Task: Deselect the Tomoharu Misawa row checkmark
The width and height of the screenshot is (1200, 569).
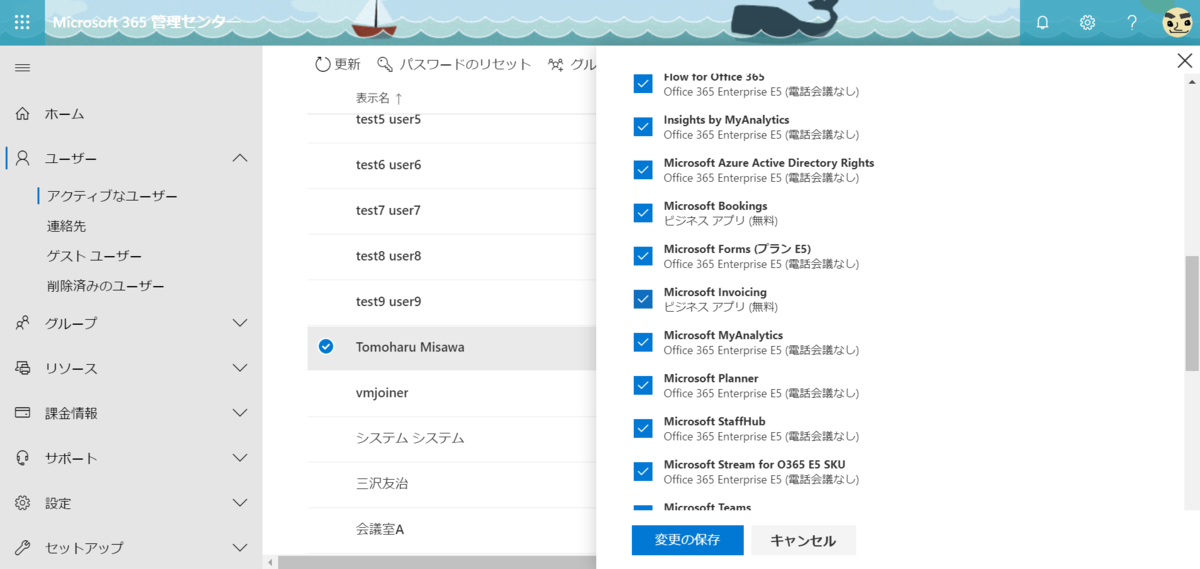Action: click(x=325, y=347)
